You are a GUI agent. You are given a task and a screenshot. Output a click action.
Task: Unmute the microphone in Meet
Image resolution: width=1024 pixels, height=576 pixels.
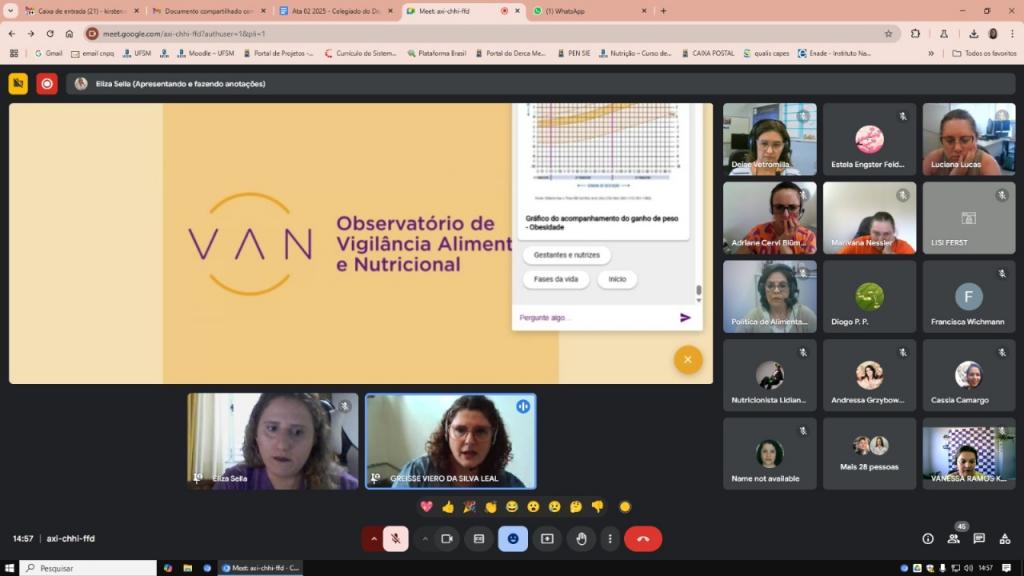point(395,539)
